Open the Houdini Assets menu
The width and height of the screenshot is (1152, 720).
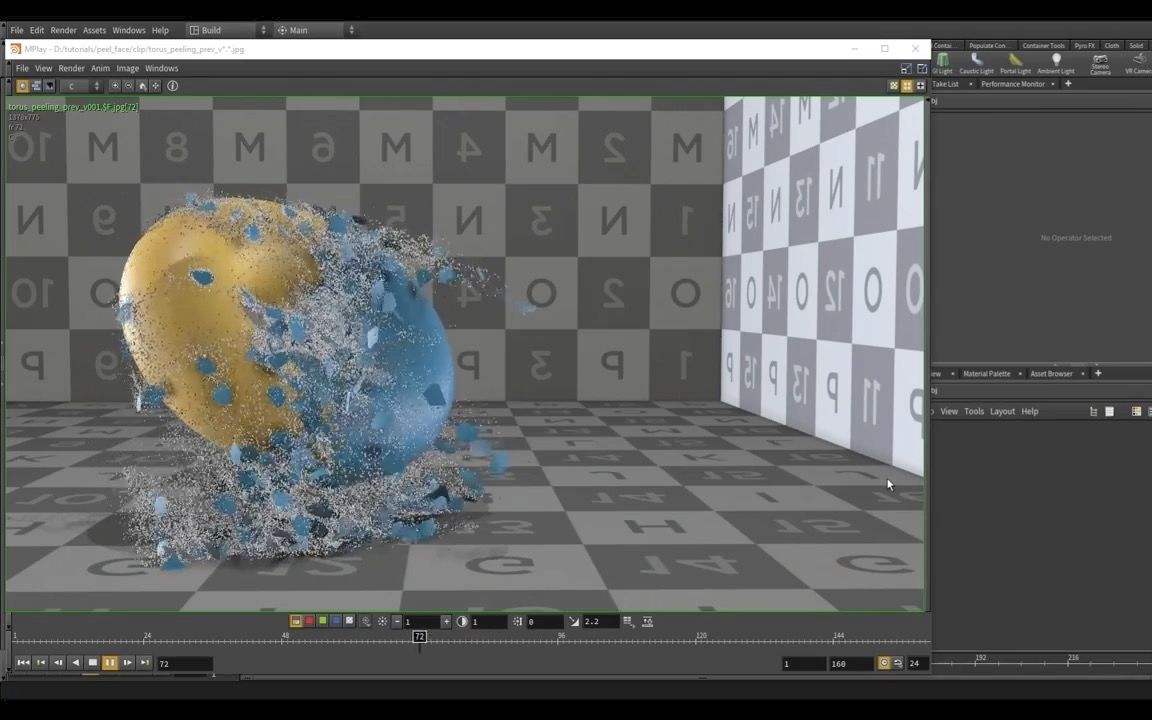click(x=94, y=30)
